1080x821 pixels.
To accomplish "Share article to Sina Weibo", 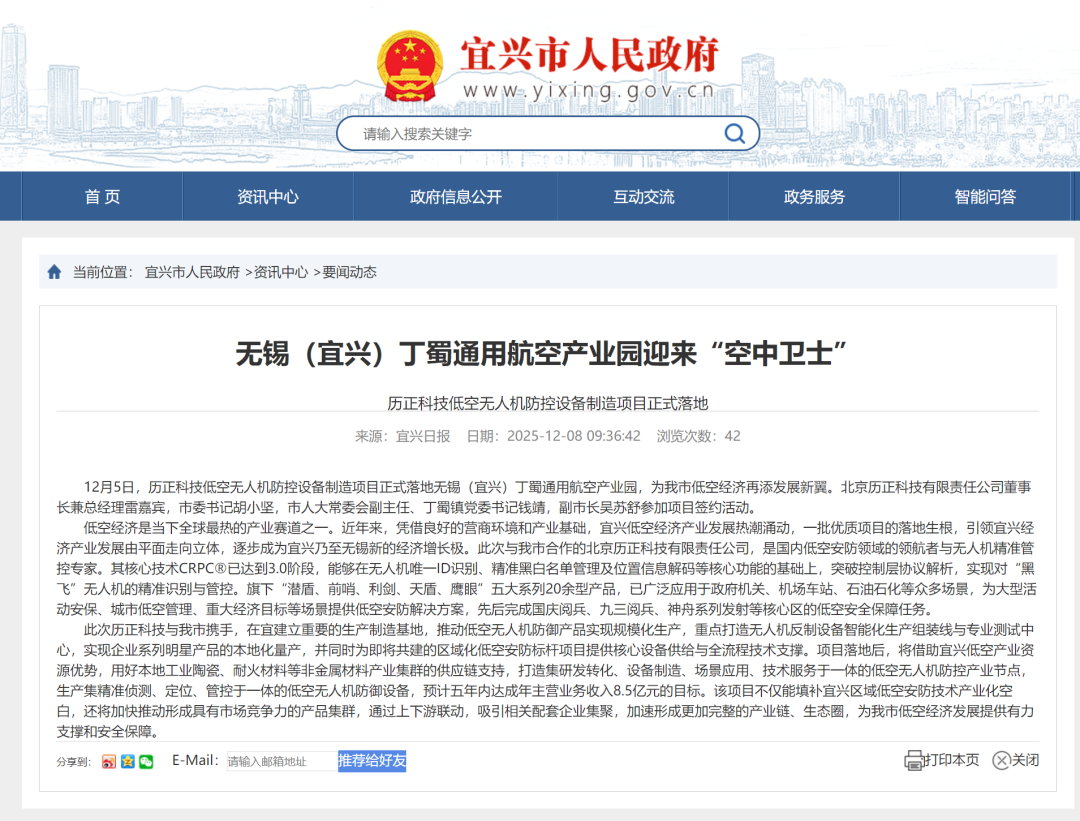I will [x=109, y=762].
